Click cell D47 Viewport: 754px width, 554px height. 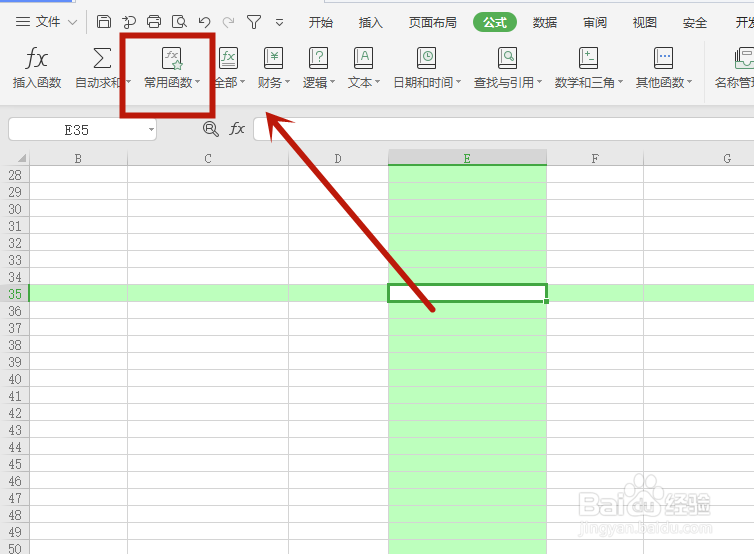point(338,497)
